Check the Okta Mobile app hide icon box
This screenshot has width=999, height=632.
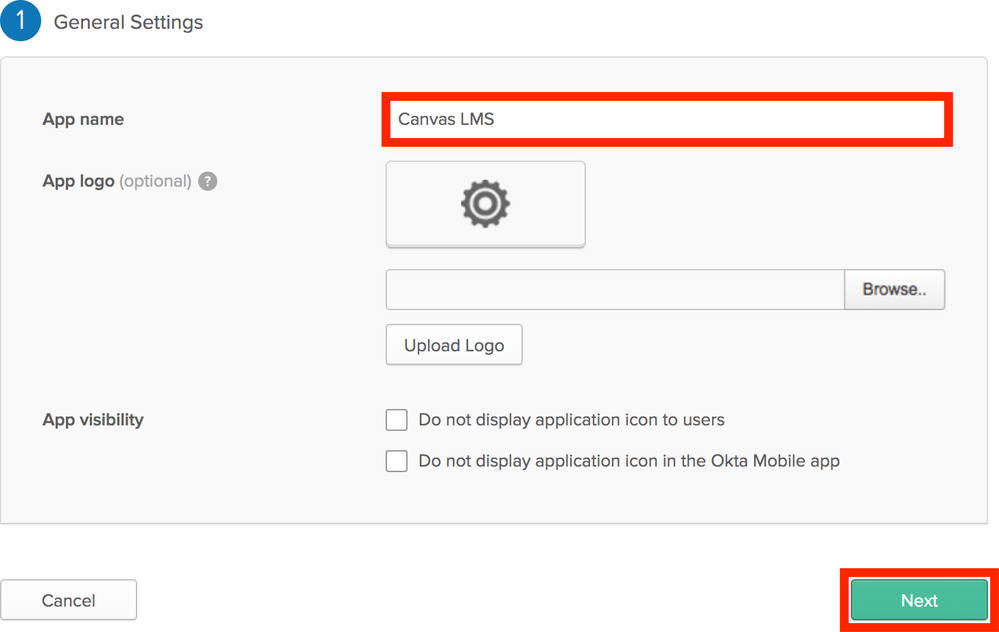point(397,461)
